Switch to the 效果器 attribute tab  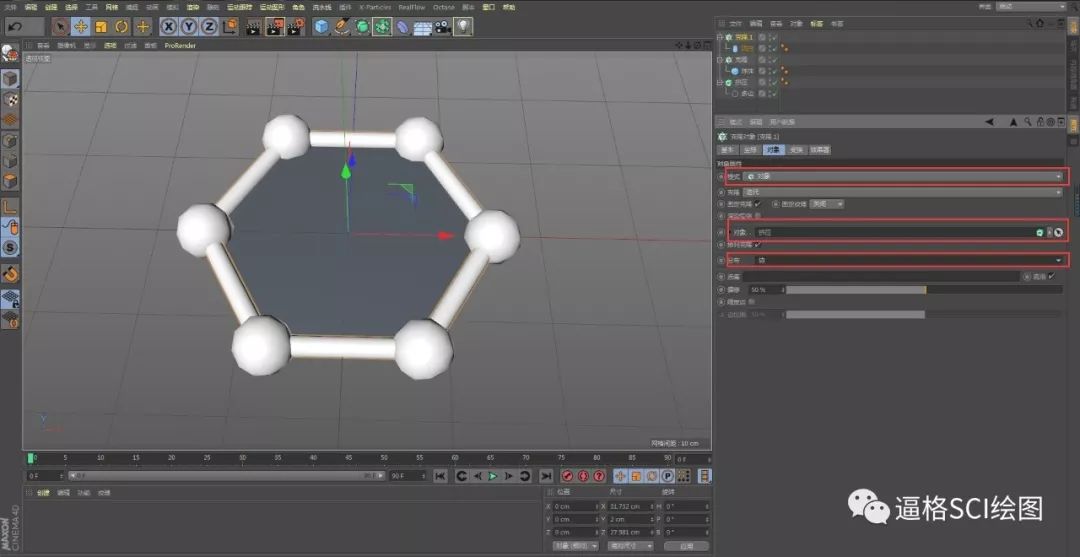[x=820, y=149]
